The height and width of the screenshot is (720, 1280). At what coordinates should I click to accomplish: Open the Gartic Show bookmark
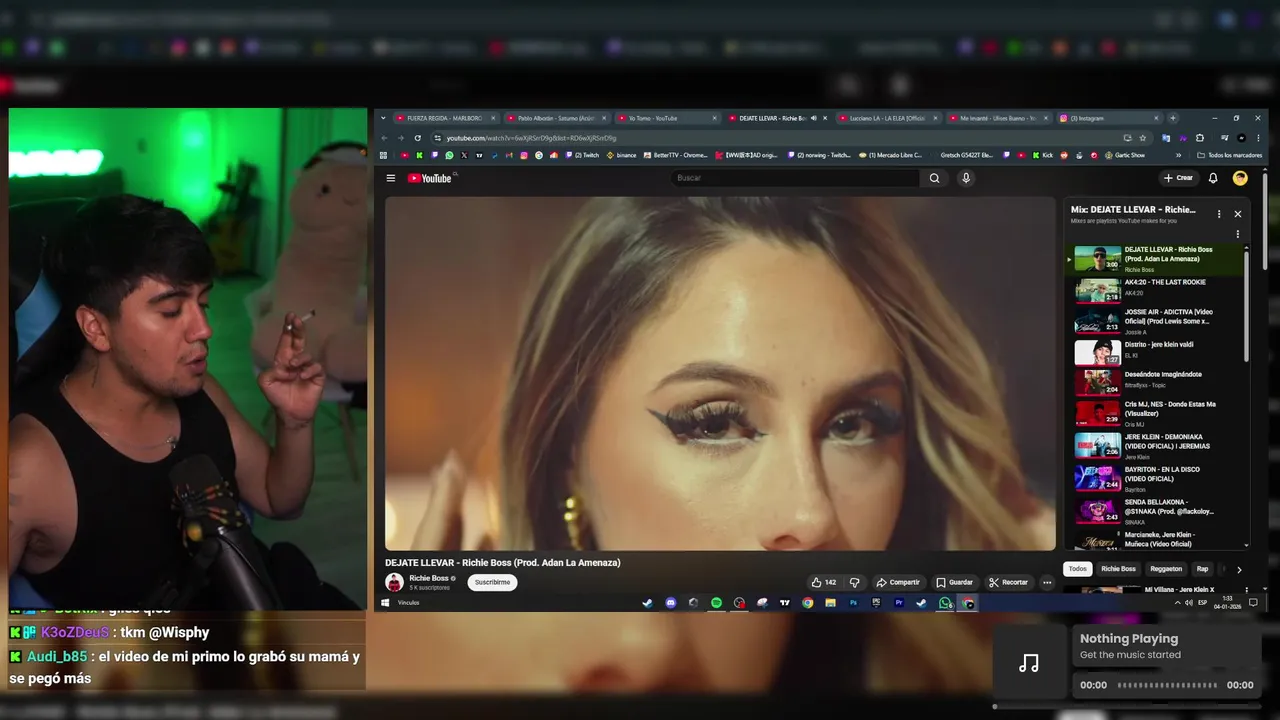1123,155
